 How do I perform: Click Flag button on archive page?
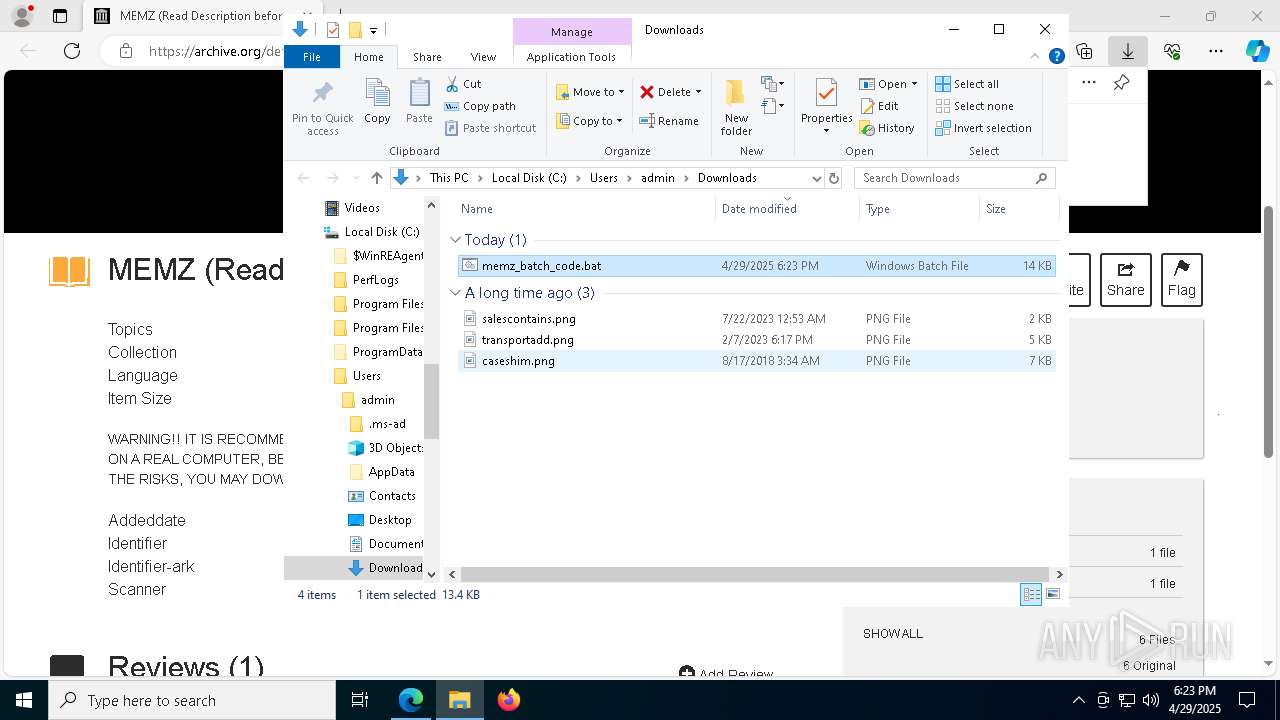[x=1181, y=279]
